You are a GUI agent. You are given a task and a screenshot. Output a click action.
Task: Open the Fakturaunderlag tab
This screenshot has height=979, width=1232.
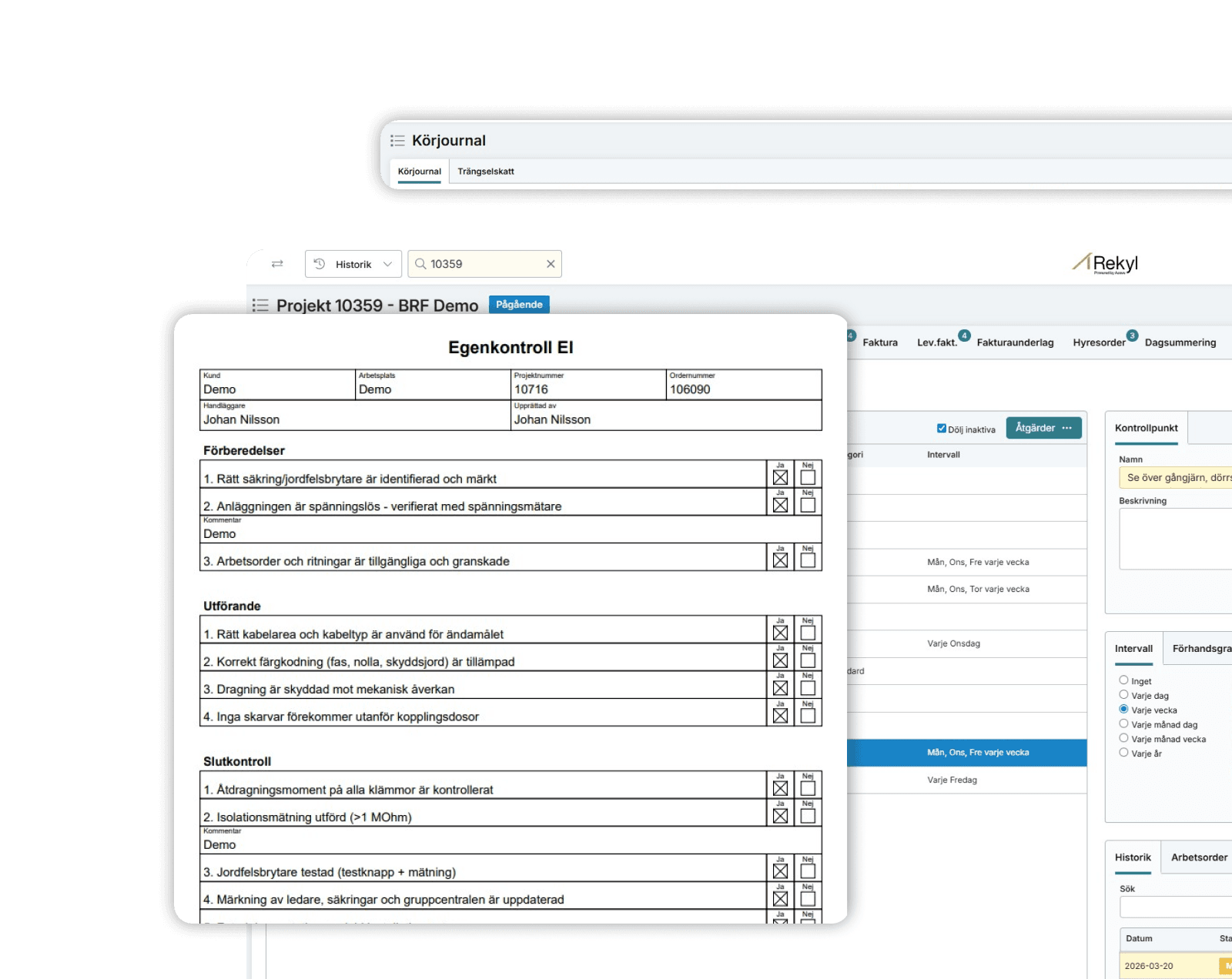click(1015, 342)
